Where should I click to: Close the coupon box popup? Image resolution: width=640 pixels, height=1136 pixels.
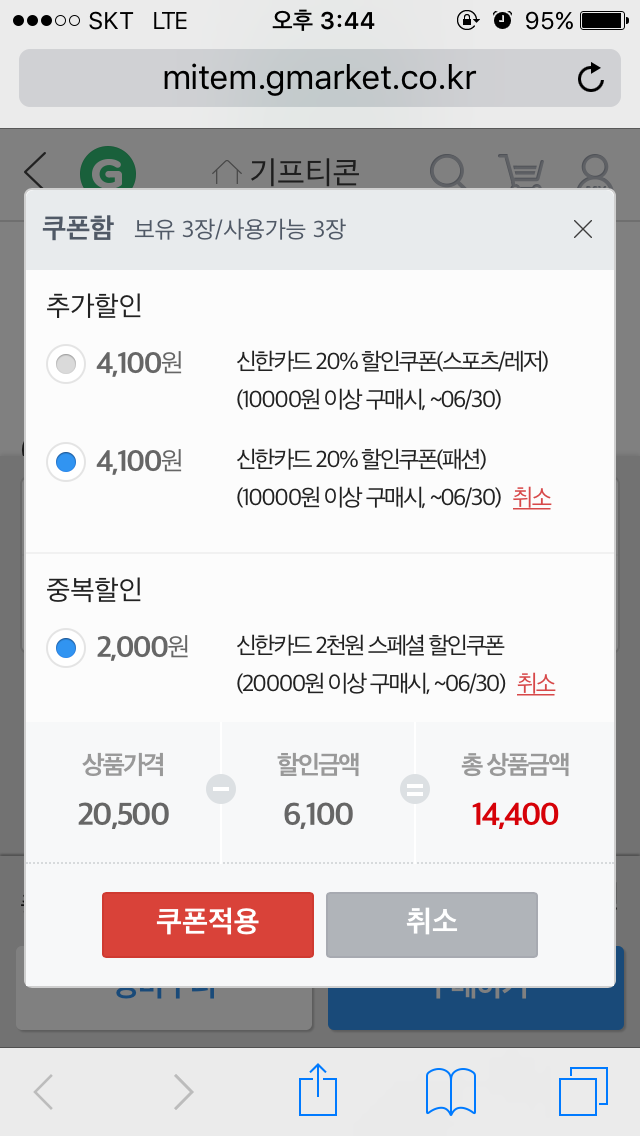[x=583, y=229]
